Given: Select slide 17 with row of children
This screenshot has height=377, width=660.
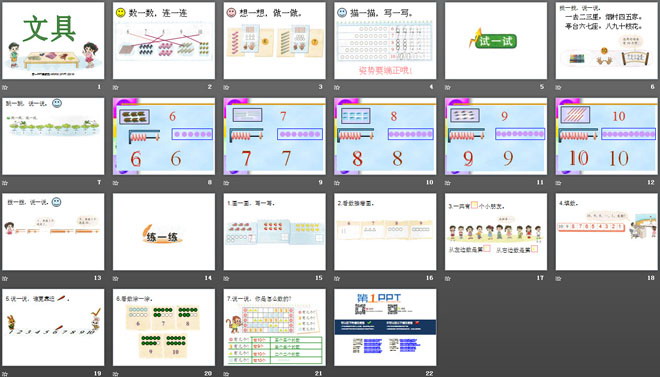Looking at the screenshot, I should coord(496,232).
